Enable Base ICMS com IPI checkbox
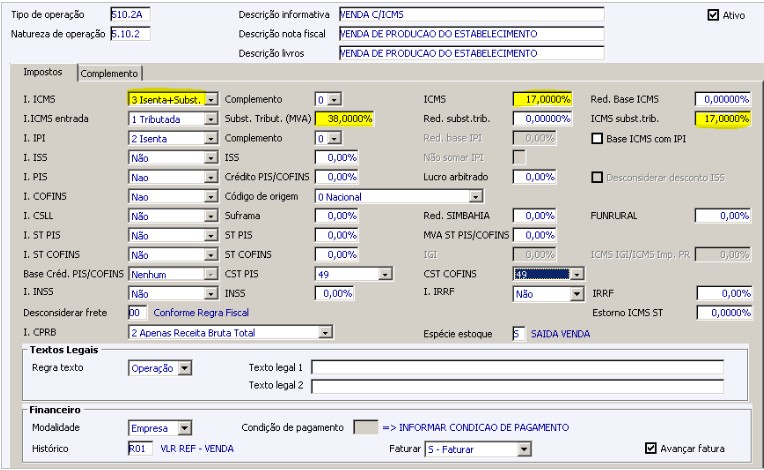The height and width of the screenshot is (470, 764). (x=597, y=138)
